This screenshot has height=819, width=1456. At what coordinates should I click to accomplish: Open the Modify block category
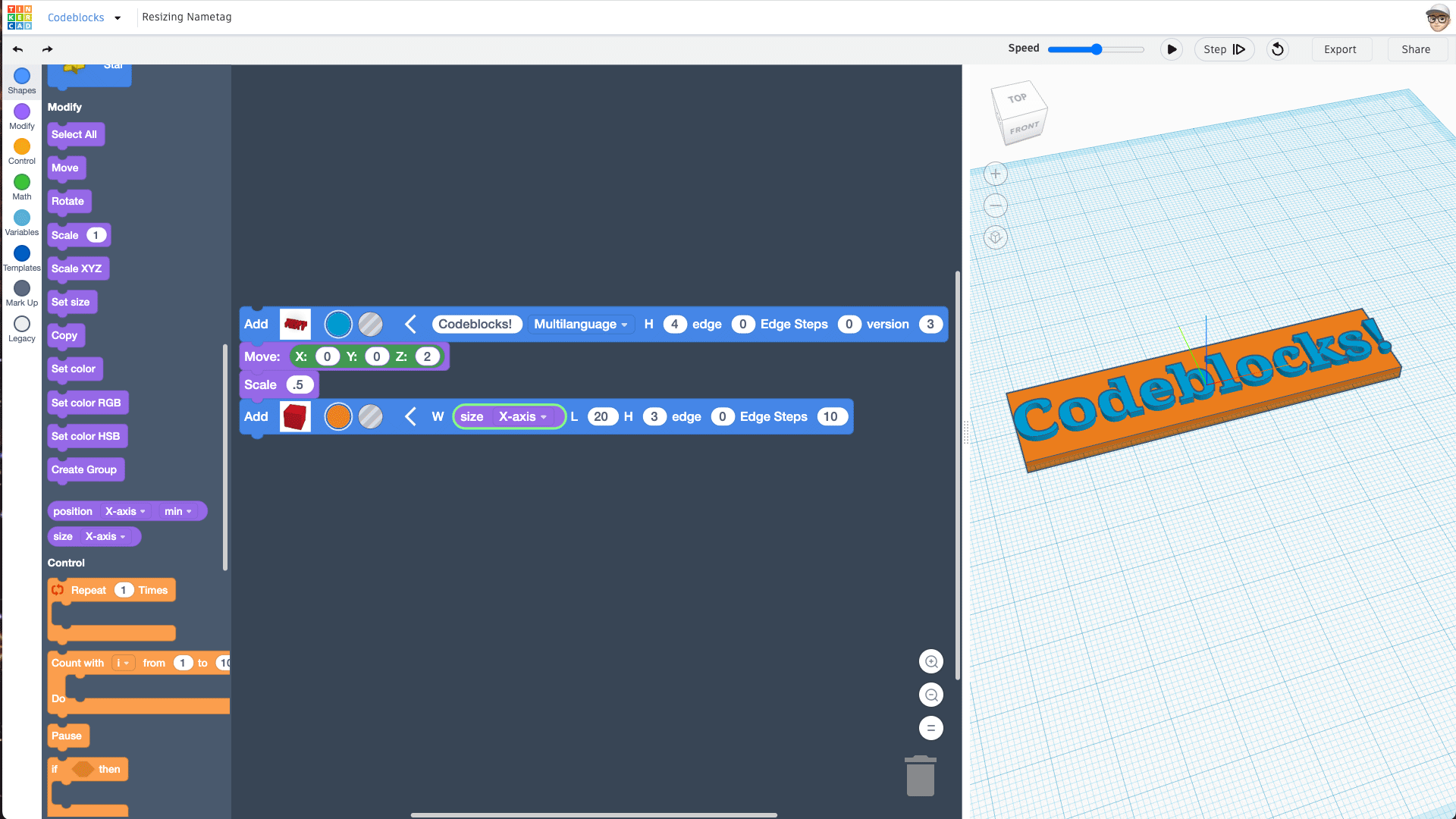21,114
